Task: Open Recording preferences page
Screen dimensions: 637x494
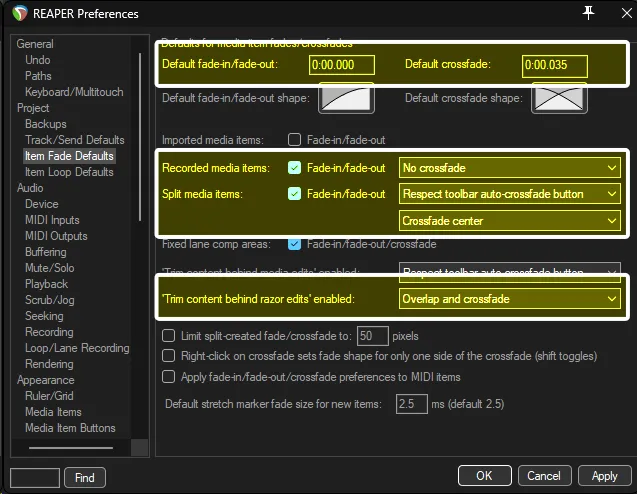Action: coord(49,332)
